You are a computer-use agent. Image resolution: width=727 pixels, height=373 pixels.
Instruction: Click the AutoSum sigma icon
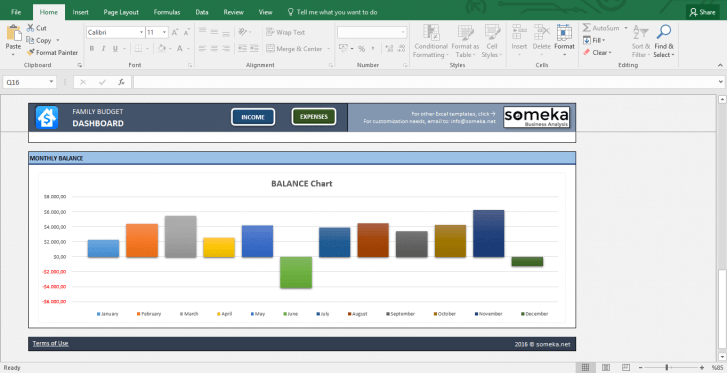pos(587,28)
